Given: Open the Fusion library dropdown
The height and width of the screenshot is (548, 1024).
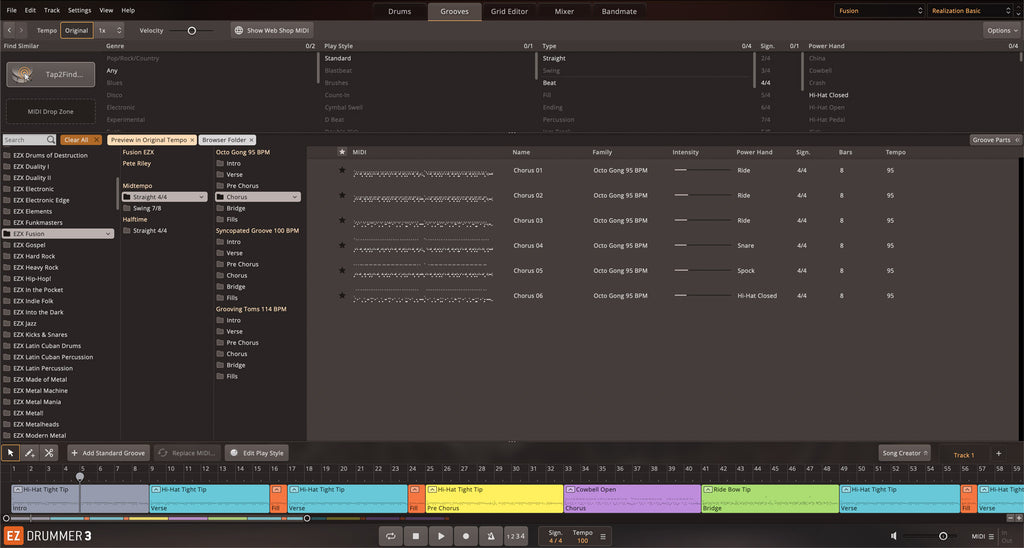Looking at the screenshot, I should click(879, 11).
